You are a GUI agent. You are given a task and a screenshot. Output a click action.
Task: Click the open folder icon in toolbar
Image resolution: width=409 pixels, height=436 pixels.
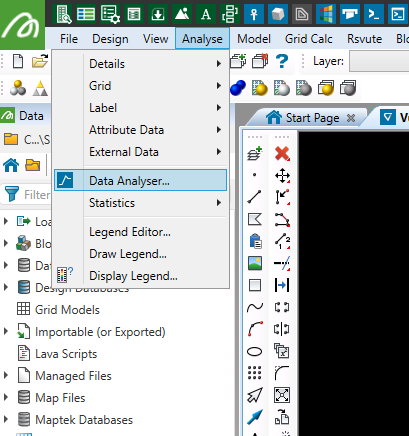[40, 61]
